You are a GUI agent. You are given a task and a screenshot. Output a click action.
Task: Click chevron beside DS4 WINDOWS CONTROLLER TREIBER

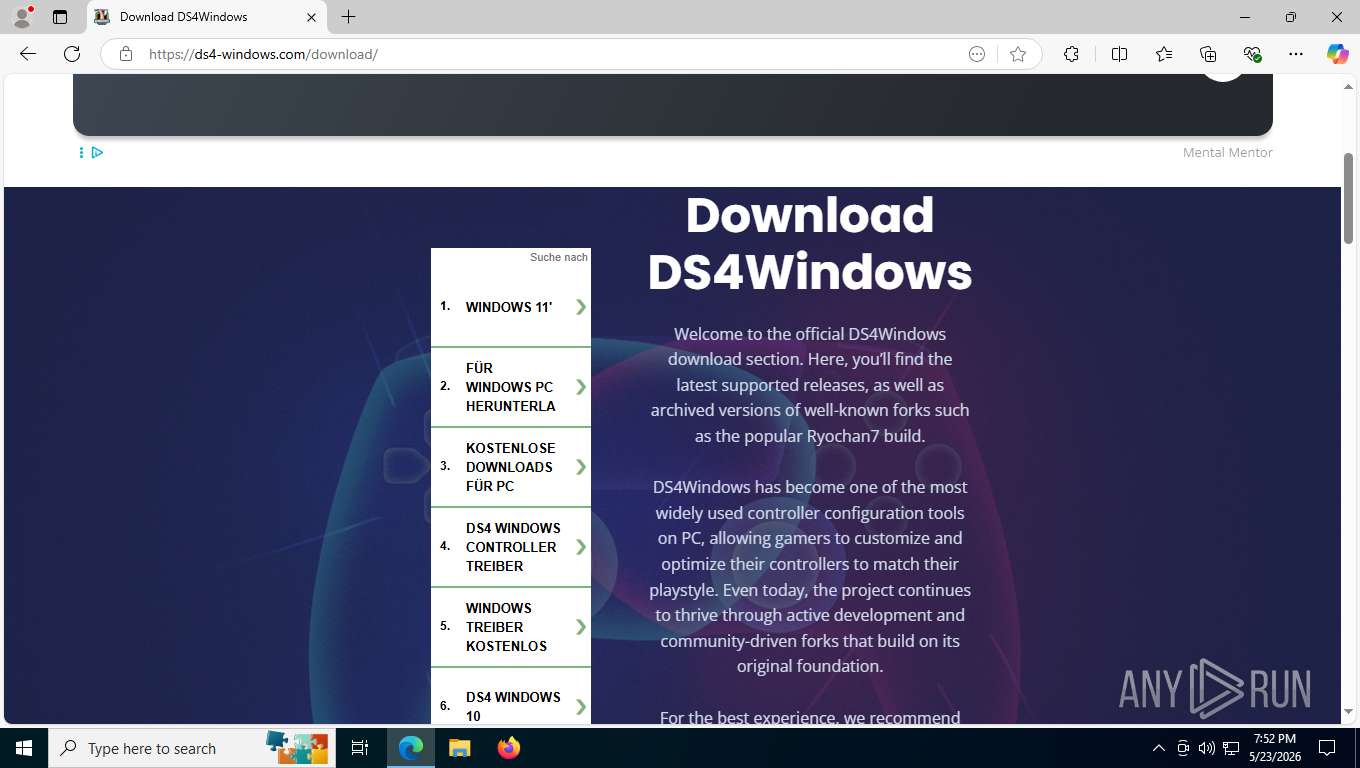tap(581, 547)
